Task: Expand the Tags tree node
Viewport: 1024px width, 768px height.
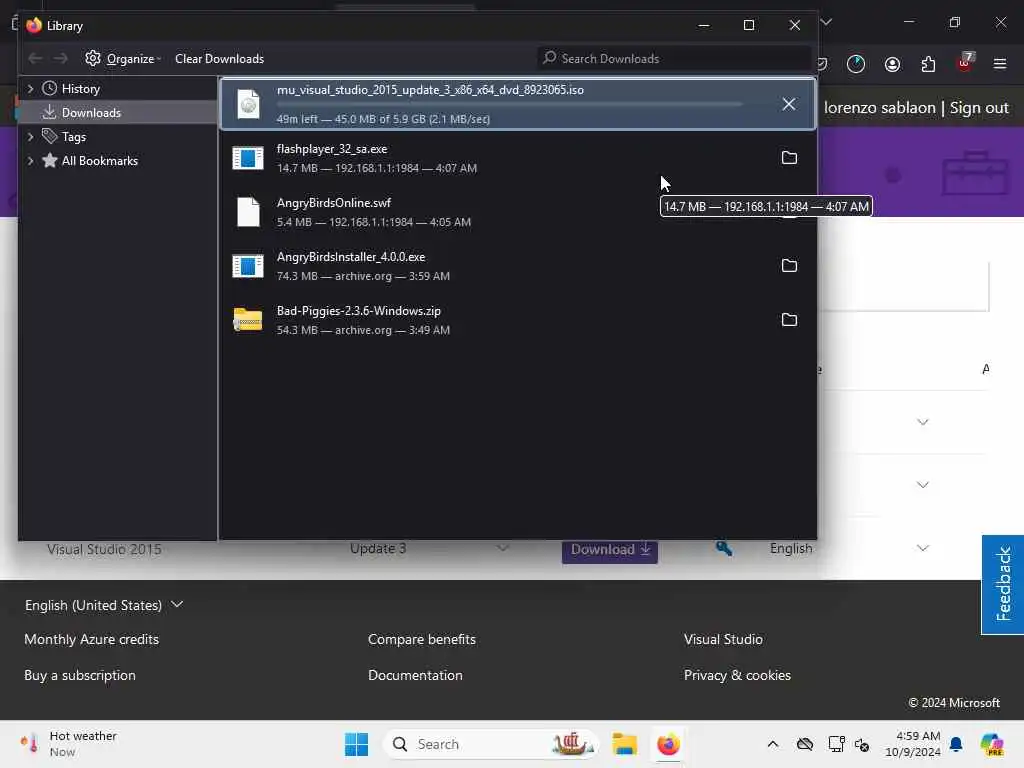Action: (x=30, y=136)
